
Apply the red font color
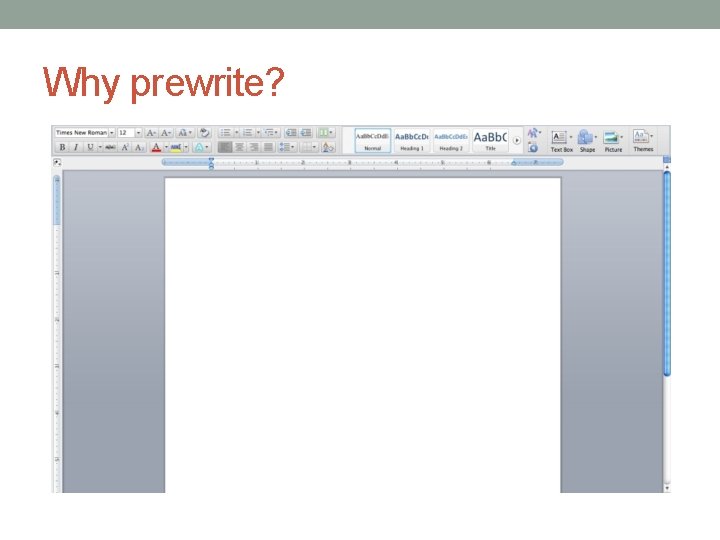click(156, 147)
